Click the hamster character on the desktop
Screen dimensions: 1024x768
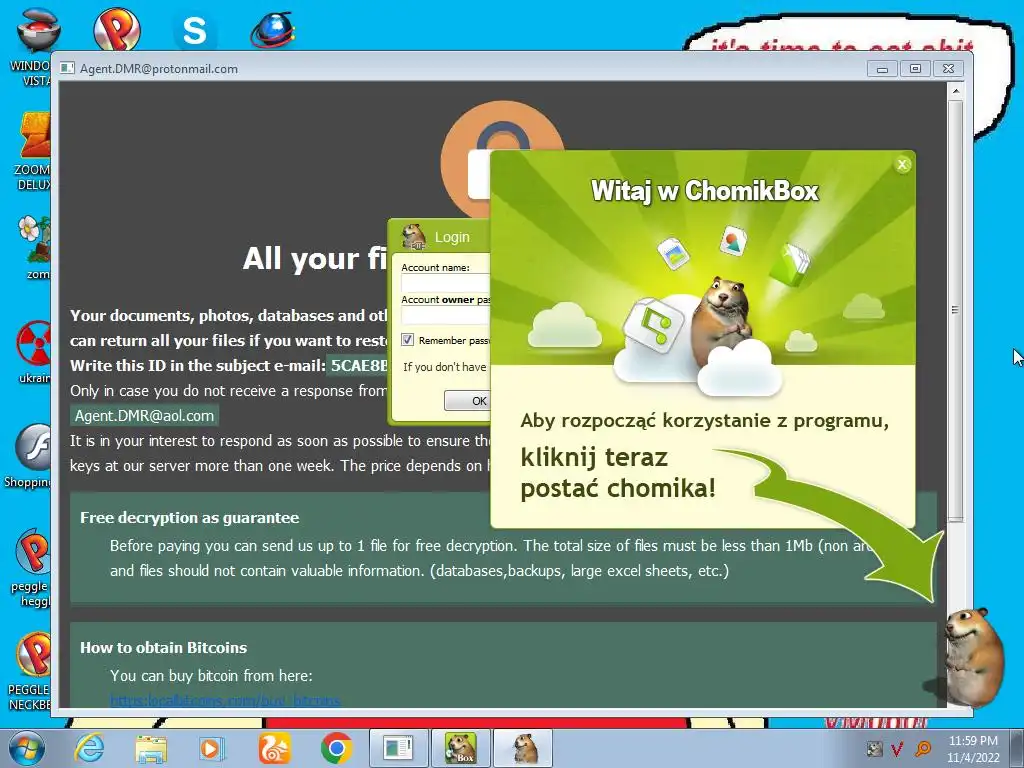pos(973,657)
